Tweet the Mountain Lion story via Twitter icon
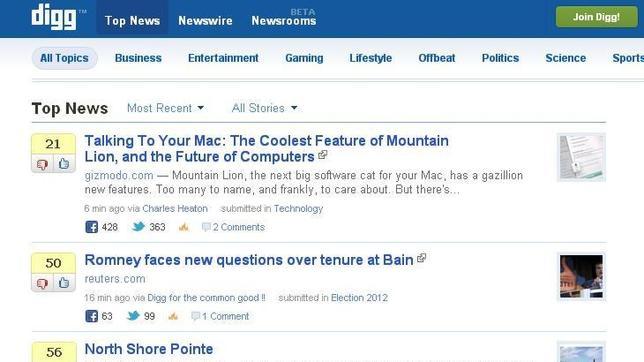Screen dimensions: 644x362 pyautogui.click(x=138, y=226)
